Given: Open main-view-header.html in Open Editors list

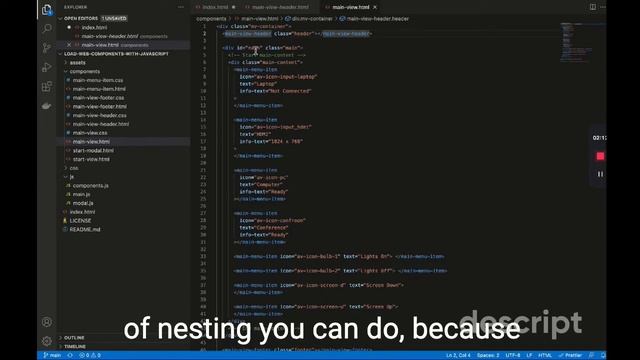Looking at the screenshot, I should (x=110, y=36).
